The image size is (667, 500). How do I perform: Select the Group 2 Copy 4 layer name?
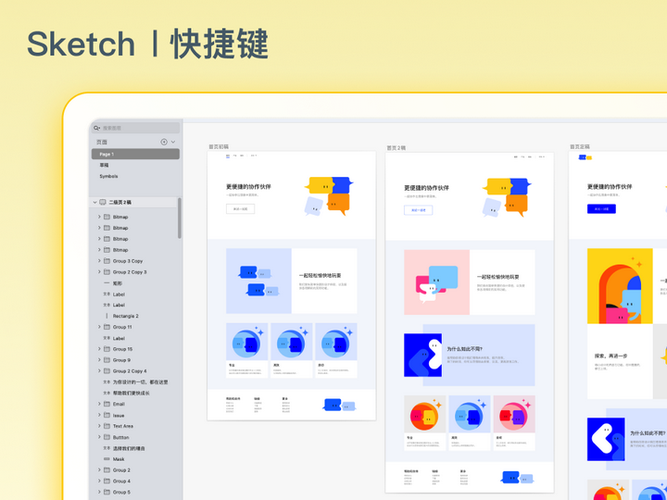[130, 371]
